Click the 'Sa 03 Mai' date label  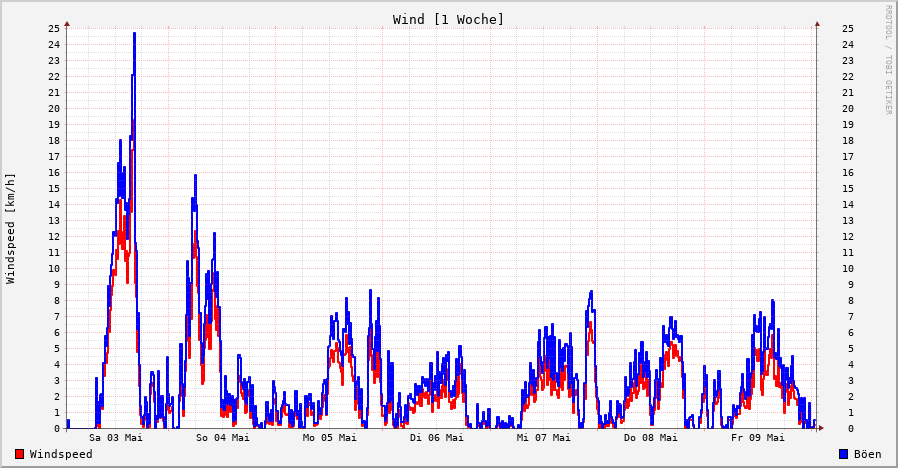tap(116, 438)
